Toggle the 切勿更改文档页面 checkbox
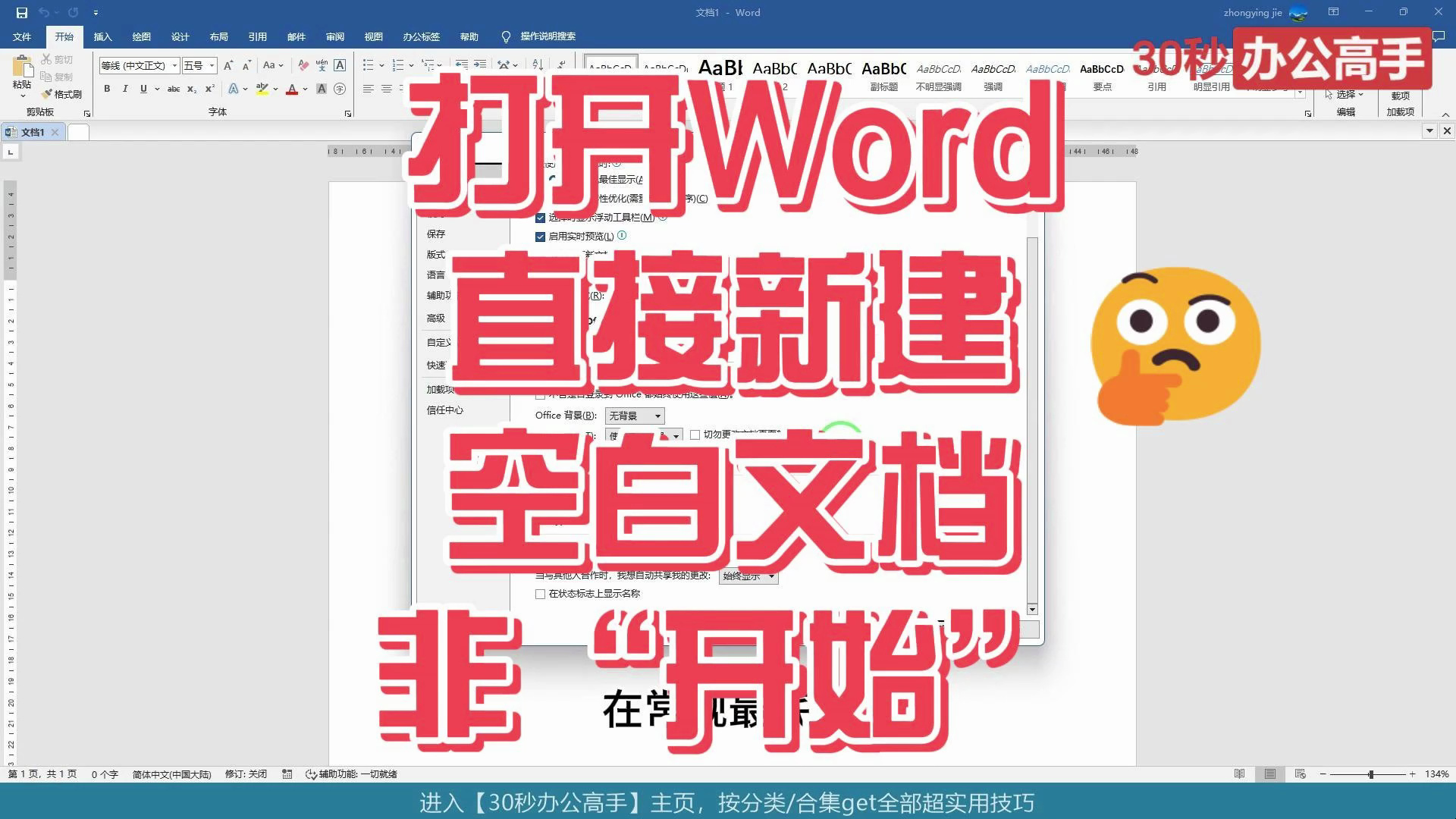1456x819 pixels. tap(695, 435)
